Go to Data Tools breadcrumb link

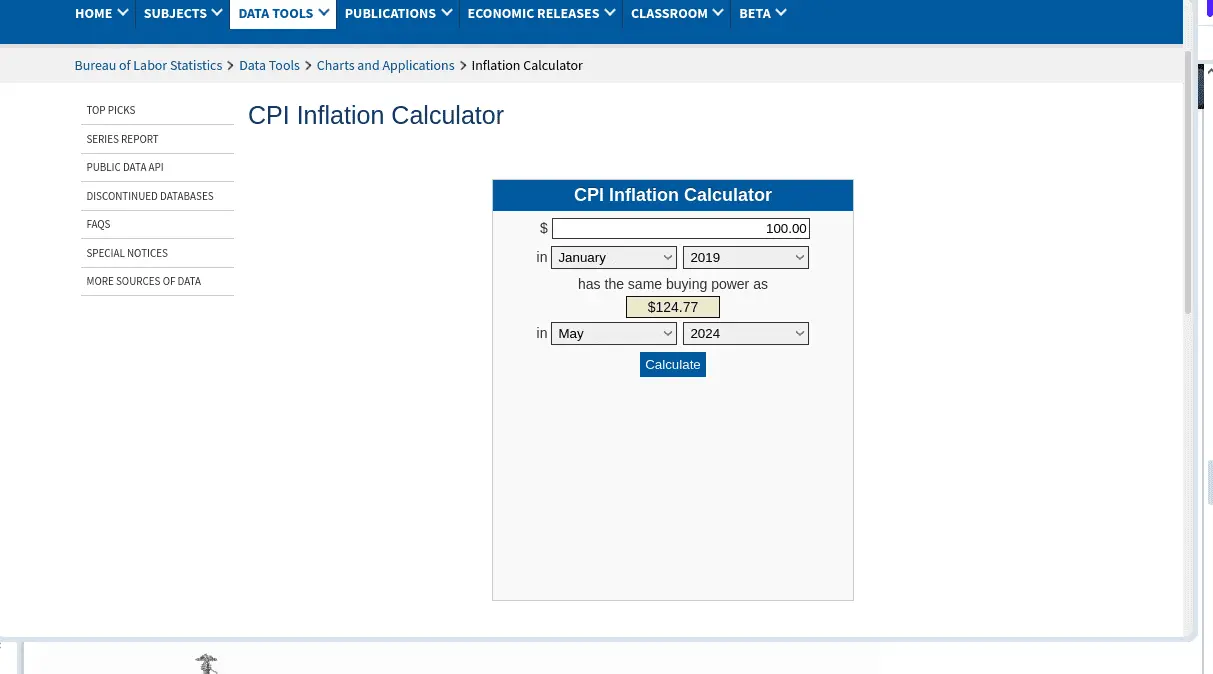pos(269,65)
